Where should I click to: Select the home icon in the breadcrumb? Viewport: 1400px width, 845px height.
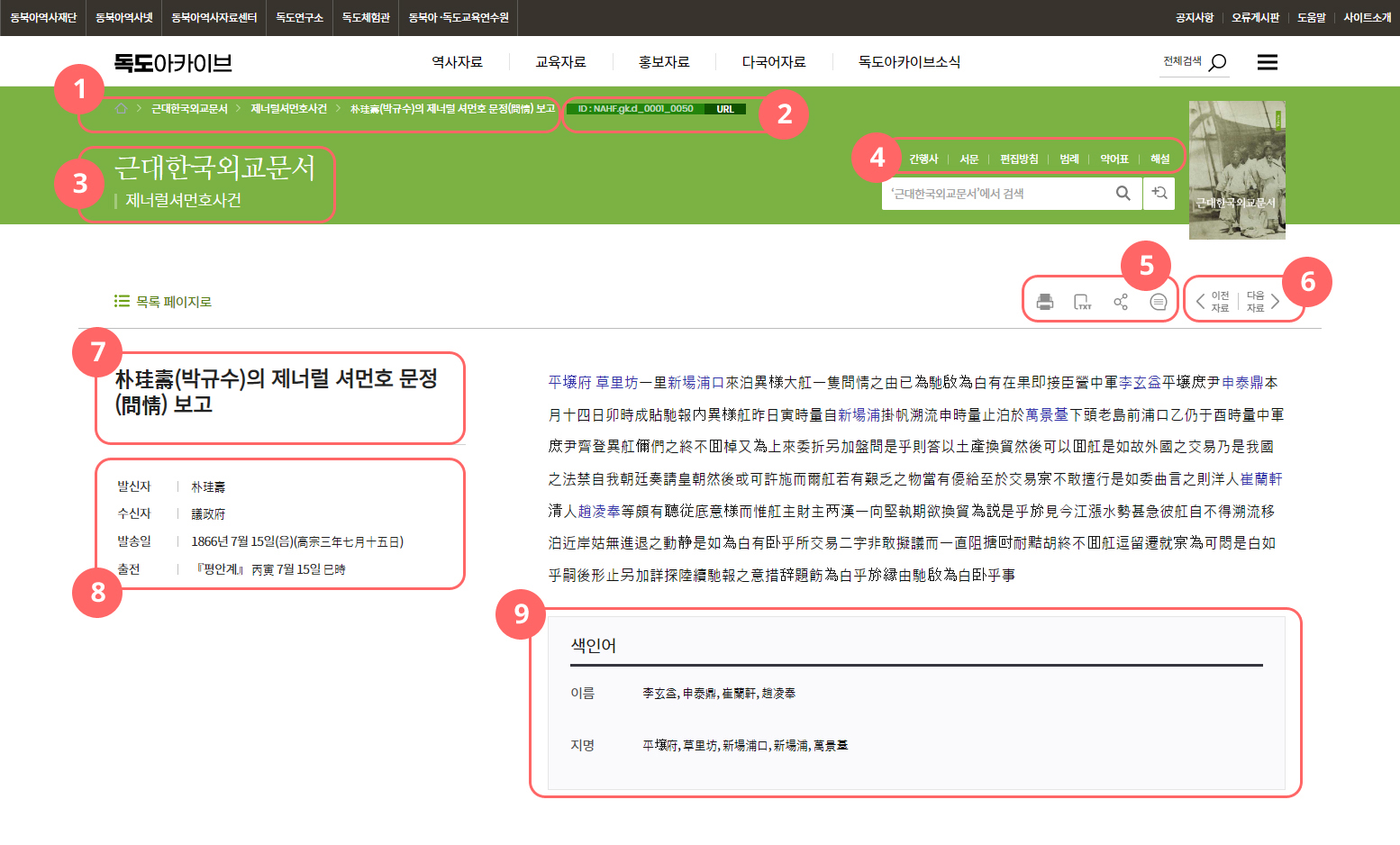(x=120, y=108)
